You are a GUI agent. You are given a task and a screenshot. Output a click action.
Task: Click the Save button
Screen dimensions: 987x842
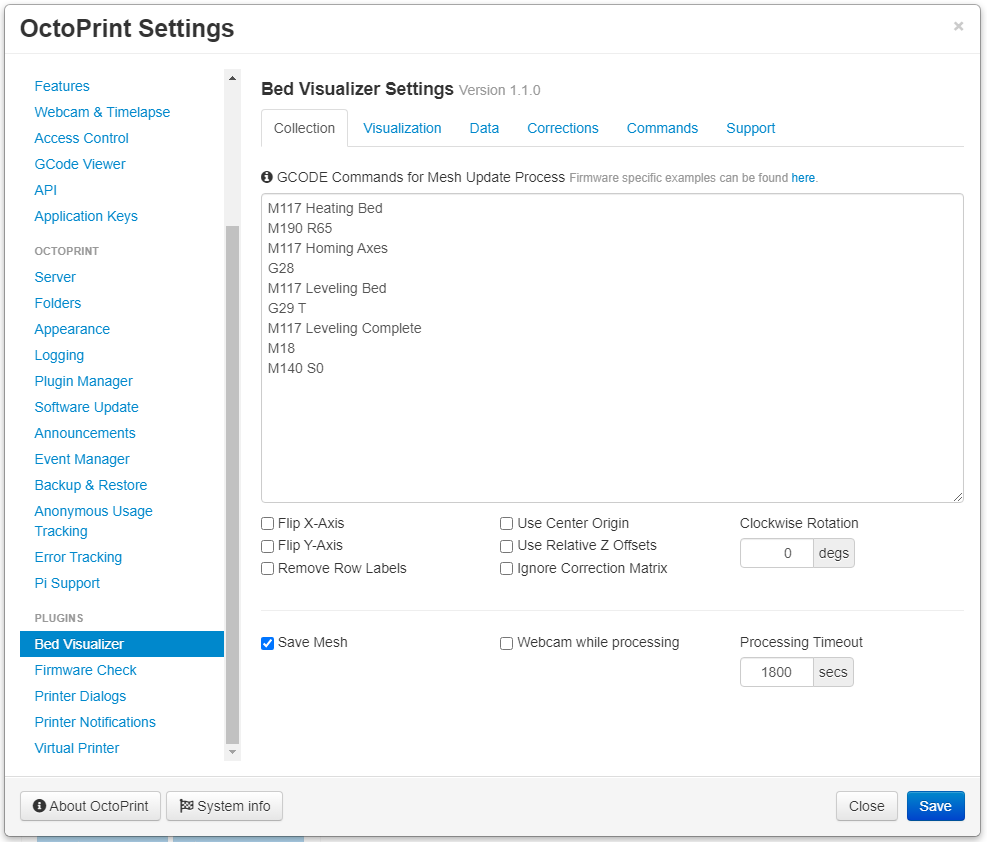point(935,806)
